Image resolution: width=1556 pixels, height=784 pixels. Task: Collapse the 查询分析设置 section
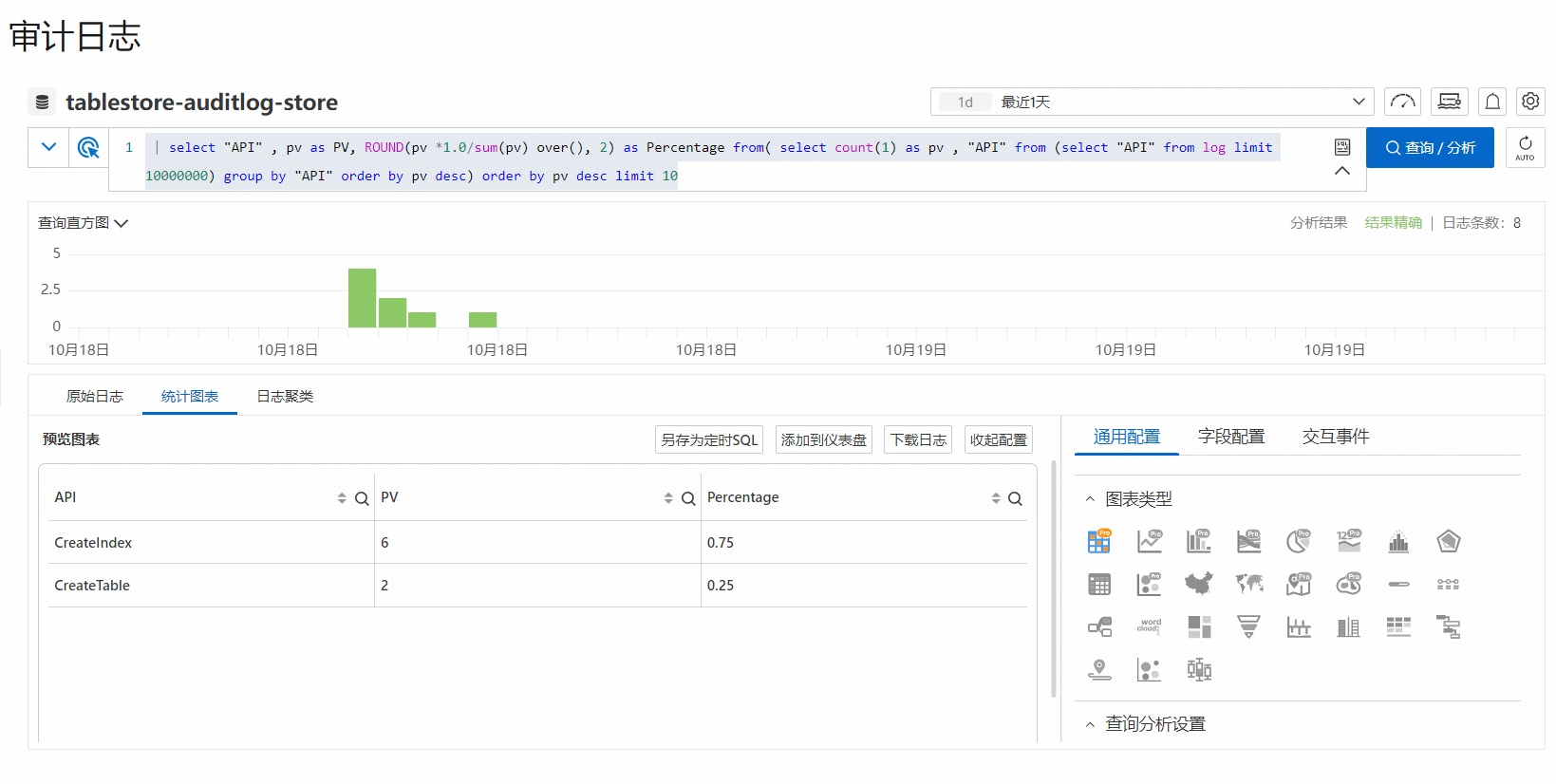click(x=1090, y=724)
